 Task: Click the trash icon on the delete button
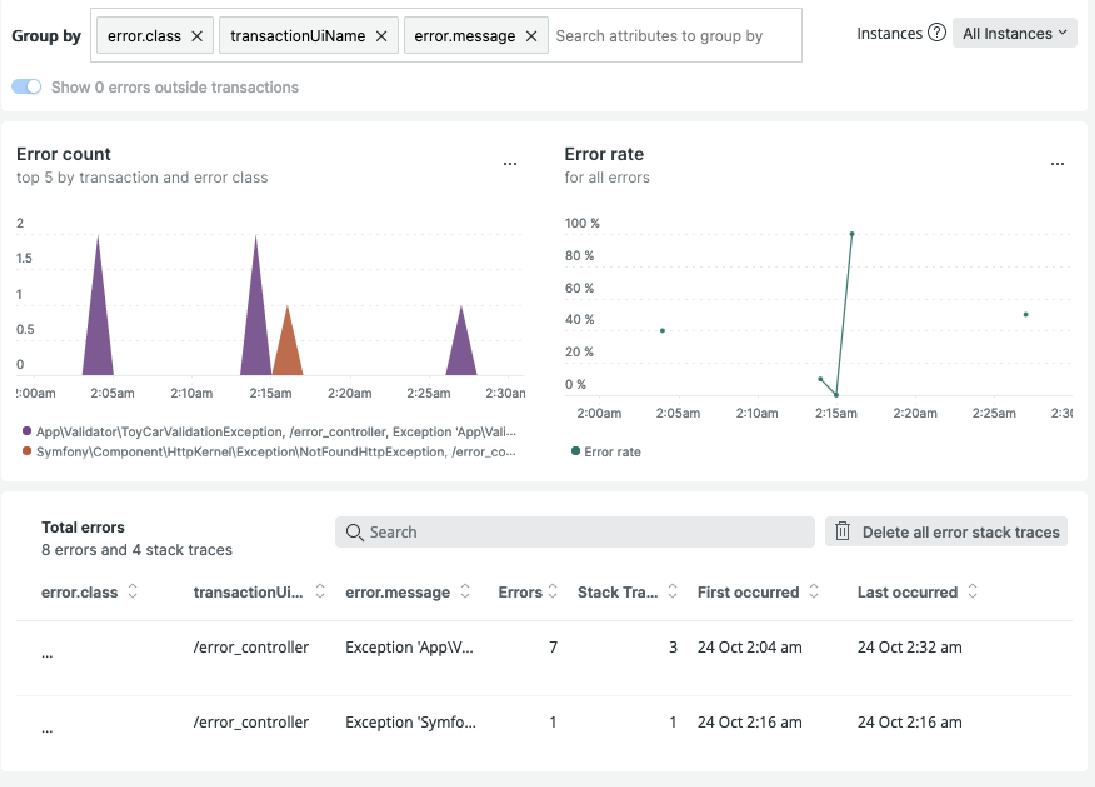843,531
